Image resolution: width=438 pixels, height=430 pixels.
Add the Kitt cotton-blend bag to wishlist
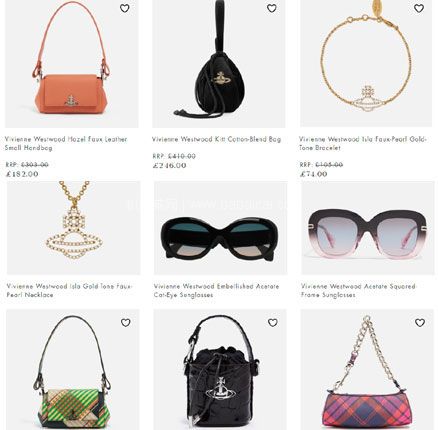tap(272, 8)
